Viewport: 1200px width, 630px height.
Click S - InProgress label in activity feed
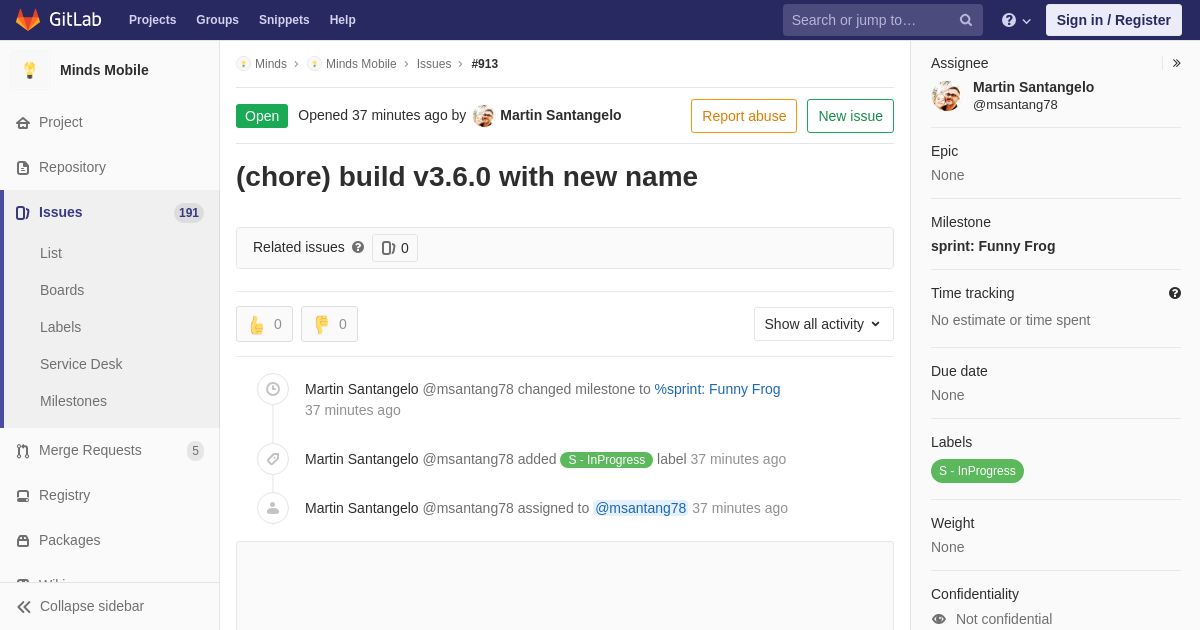click(x=606, y=460)
